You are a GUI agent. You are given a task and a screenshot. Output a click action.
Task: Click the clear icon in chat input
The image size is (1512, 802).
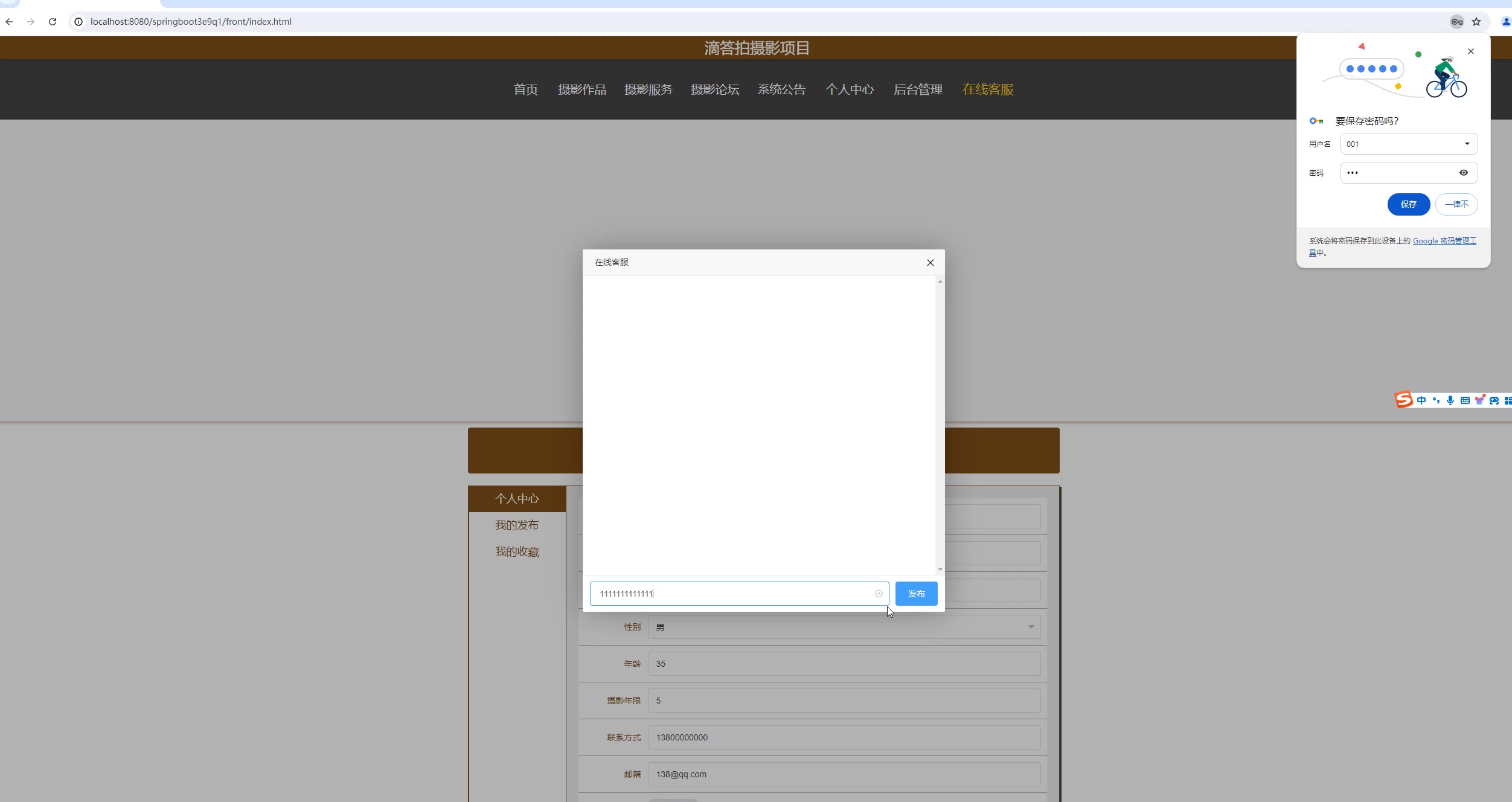coord(879,594)
